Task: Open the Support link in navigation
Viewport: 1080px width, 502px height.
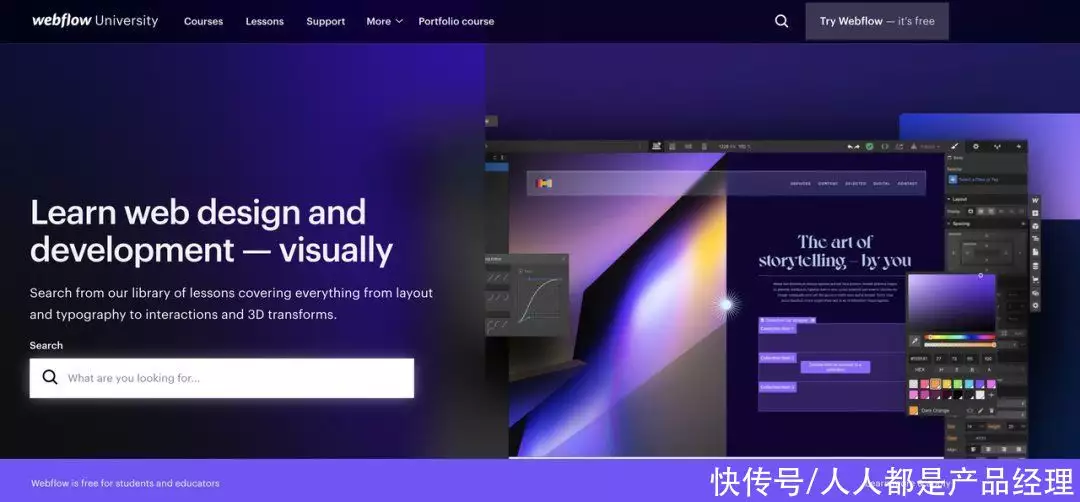Action: point(326,21)
